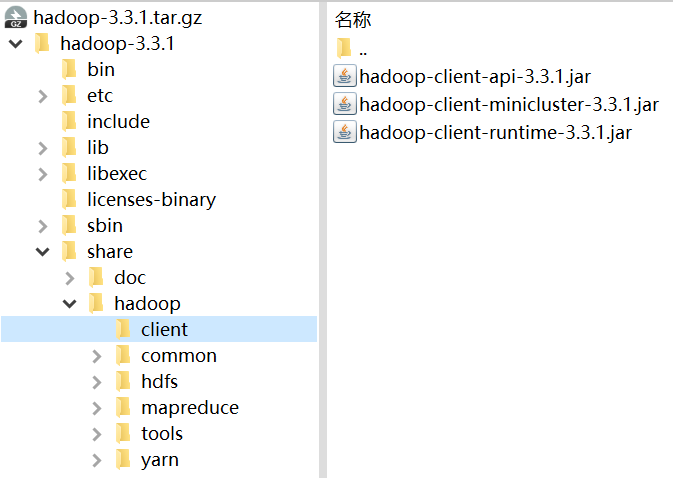Viewport: 673px width, 478px height.
Task: Click the jar icon of hadoop-client-minicluster-3.3.1.jar
Action: click(345, 104)
